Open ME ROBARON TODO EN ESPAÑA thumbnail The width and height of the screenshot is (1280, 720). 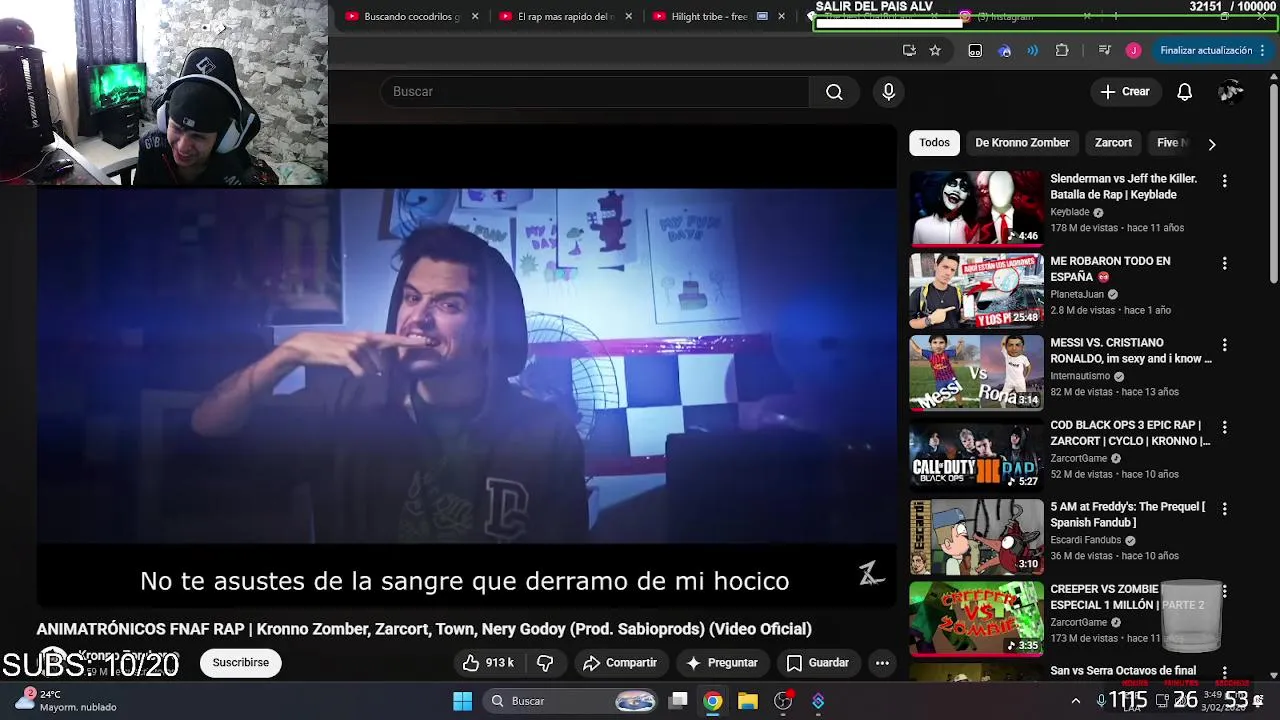[976, 290]
